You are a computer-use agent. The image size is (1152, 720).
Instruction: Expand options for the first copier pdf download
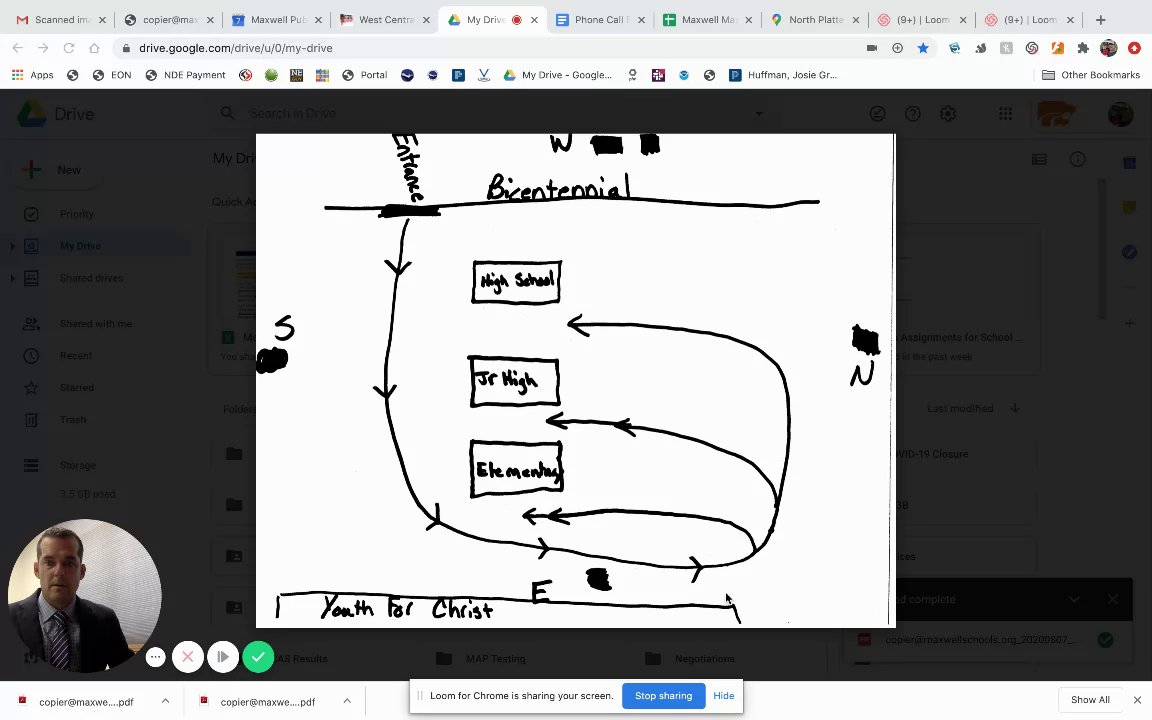tap(165, 701)
